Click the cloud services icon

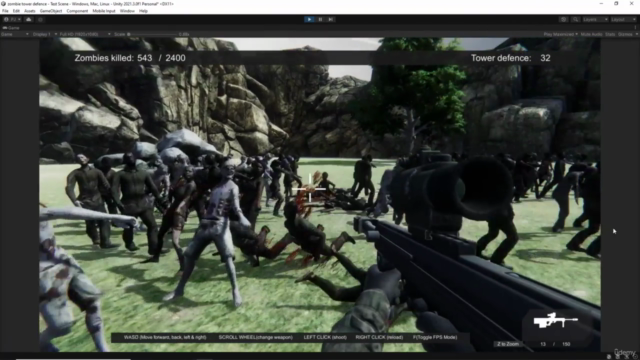click(29, 19)
